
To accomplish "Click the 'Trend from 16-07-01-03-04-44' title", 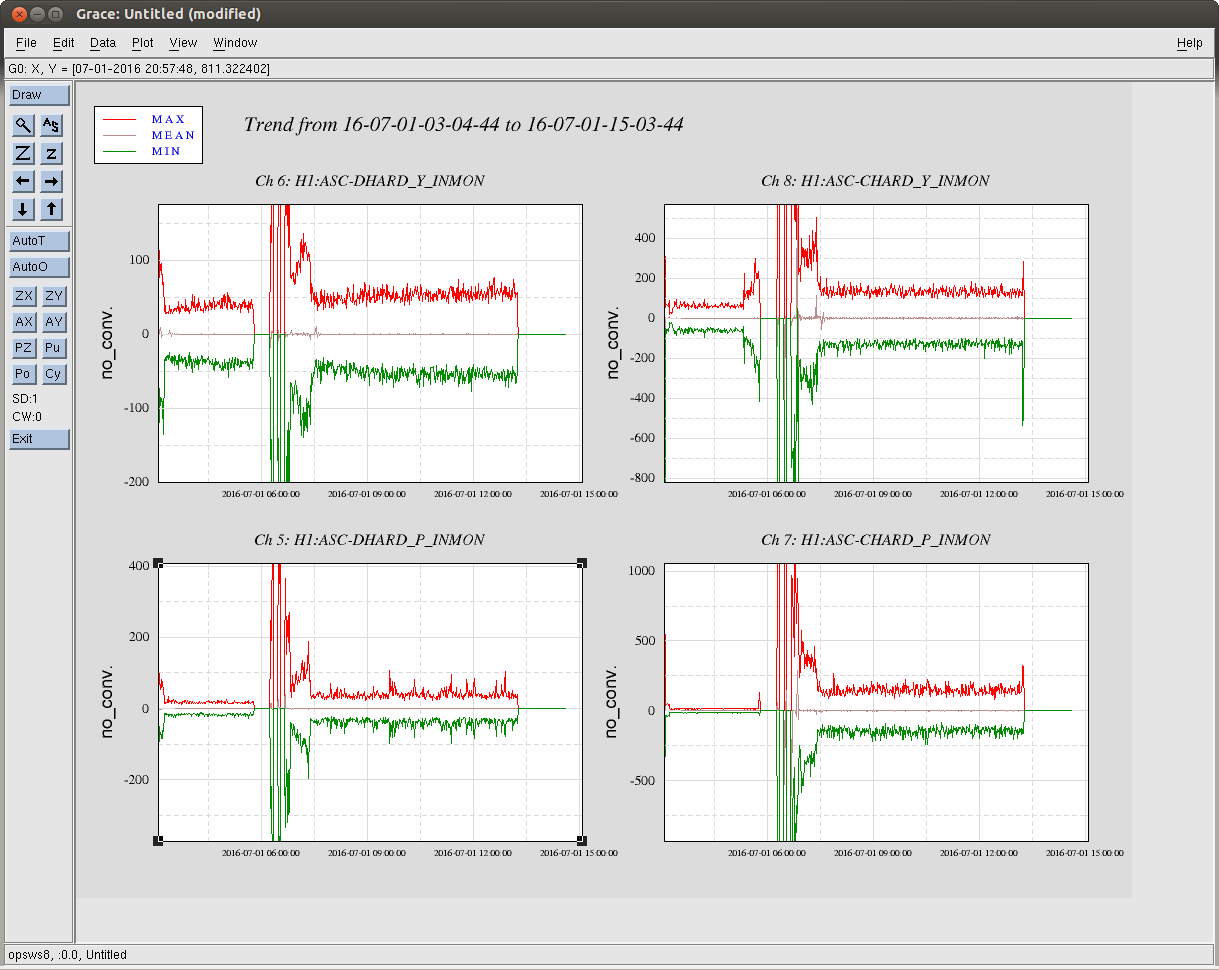I will [464, 125].
